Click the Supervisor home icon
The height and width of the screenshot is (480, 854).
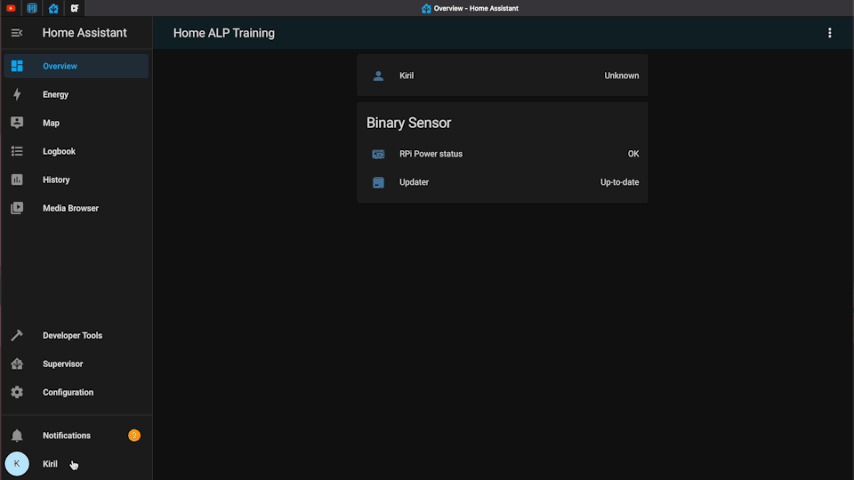click(17, 364)
